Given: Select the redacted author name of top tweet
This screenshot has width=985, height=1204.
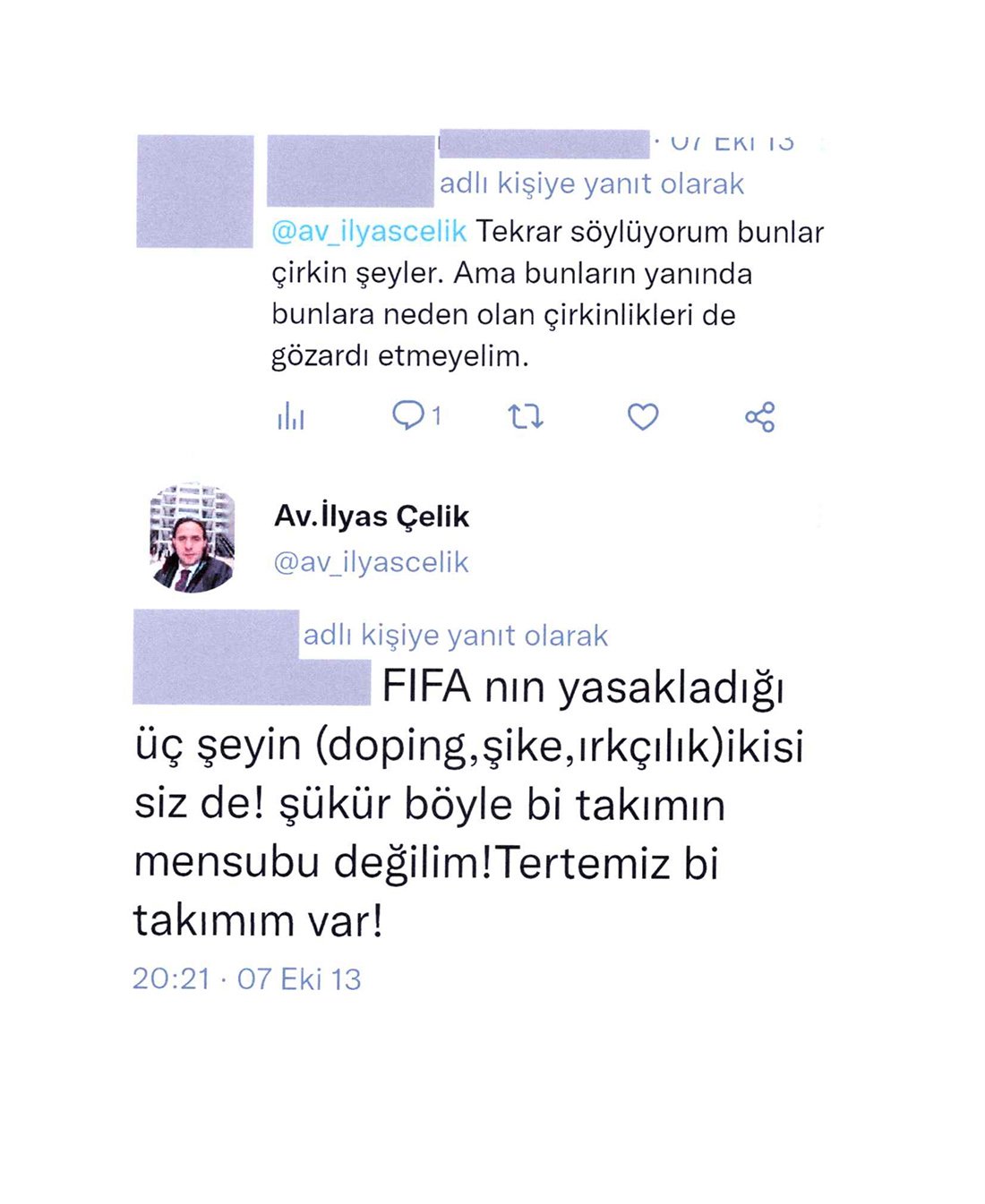Looking at the screenshot, I should [x=351, y=170].
